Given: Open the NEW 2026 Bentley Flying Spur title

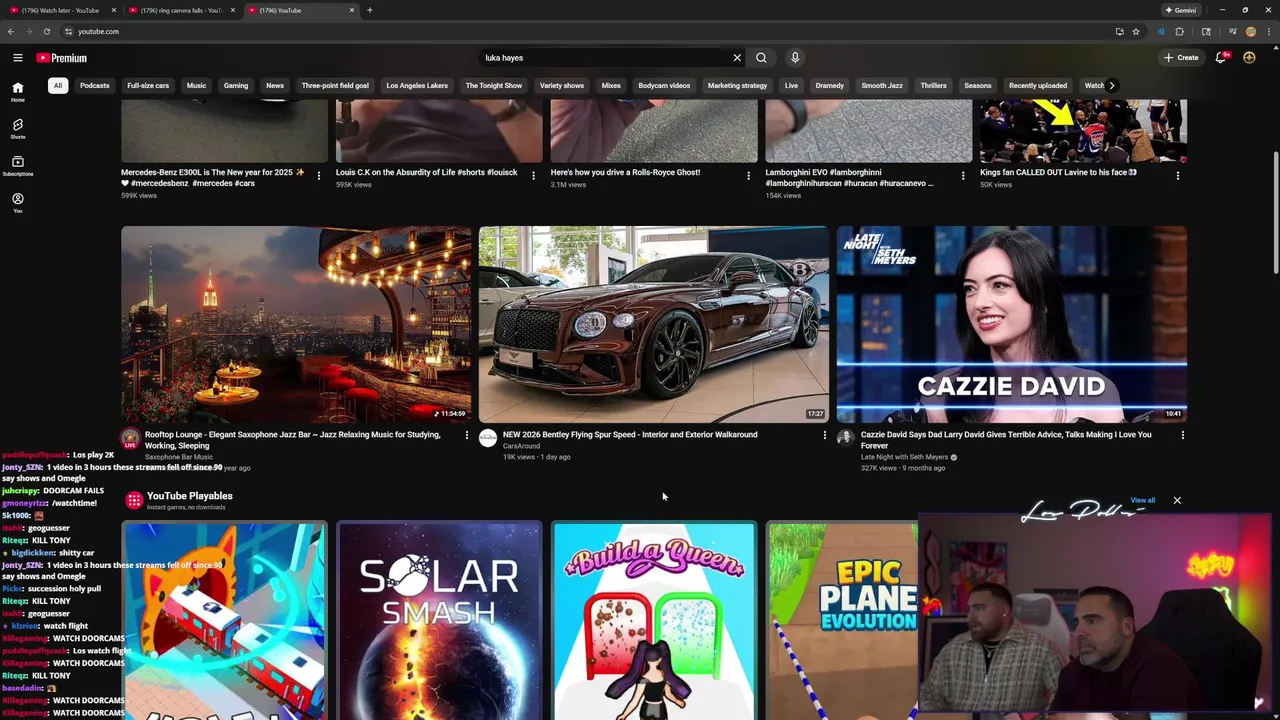Looking at the screenshot, I should (x=630, y=435).
